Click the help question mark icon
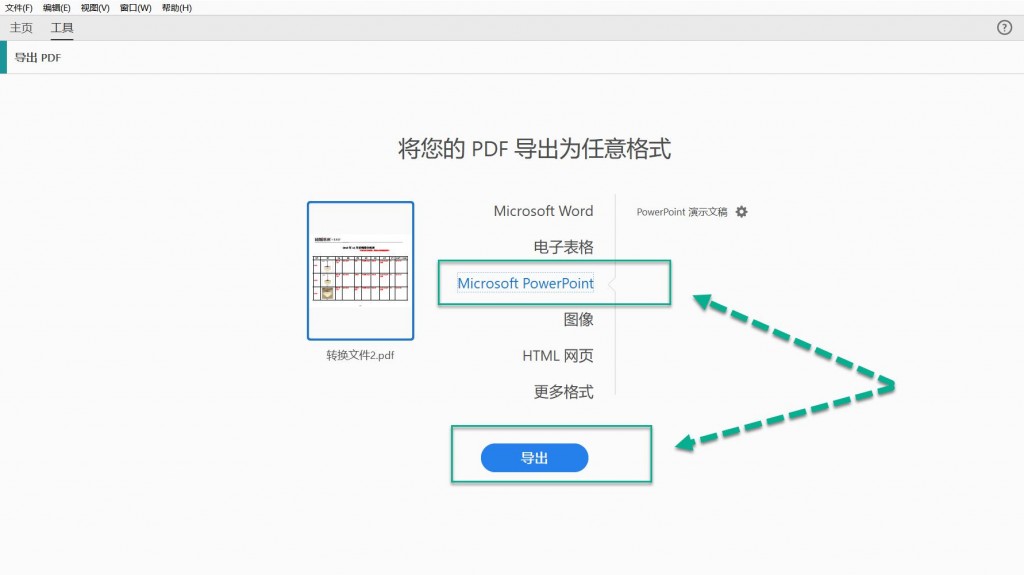The height and width of the screenshot is (575, 1024). 1004,27
